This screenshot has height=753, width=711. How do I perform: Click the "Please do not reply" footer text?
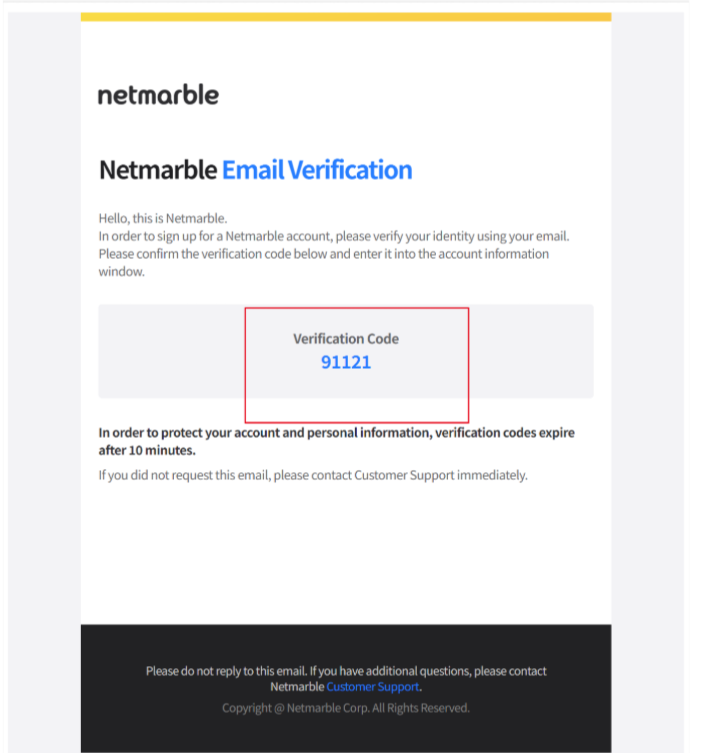(x=346, y=671)
